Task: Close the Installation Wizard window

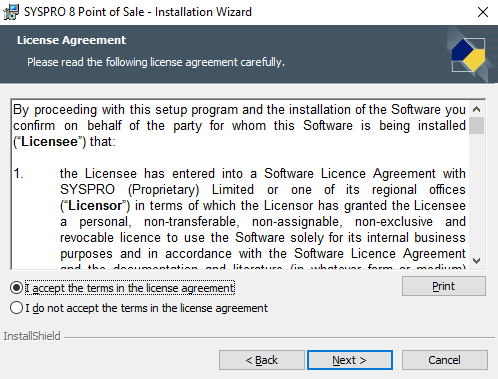Action: pyautogui.click(x=483, y=12)
